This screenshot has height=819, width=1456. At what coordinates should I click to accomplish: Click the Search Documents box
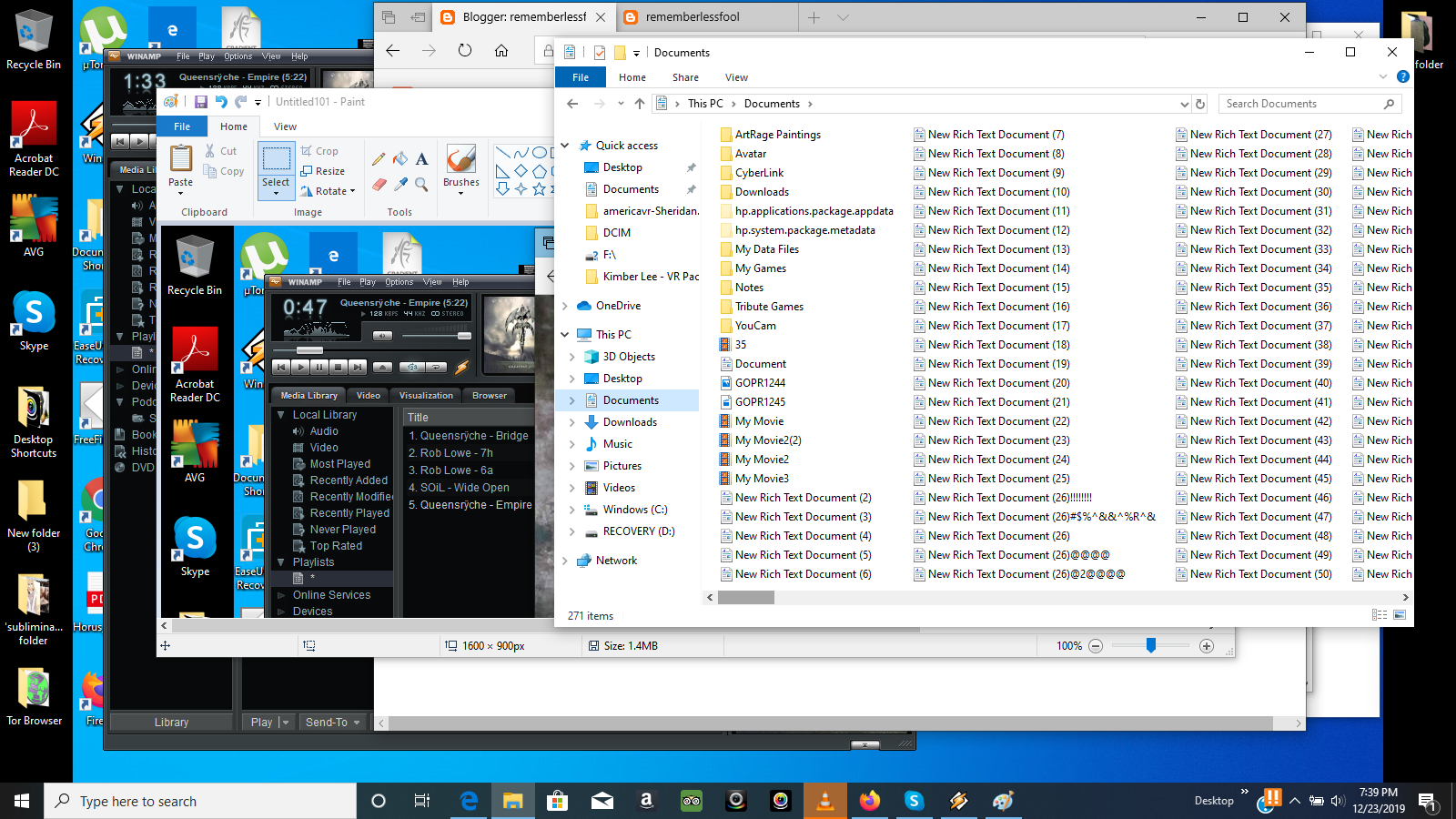coord(1309,104)
